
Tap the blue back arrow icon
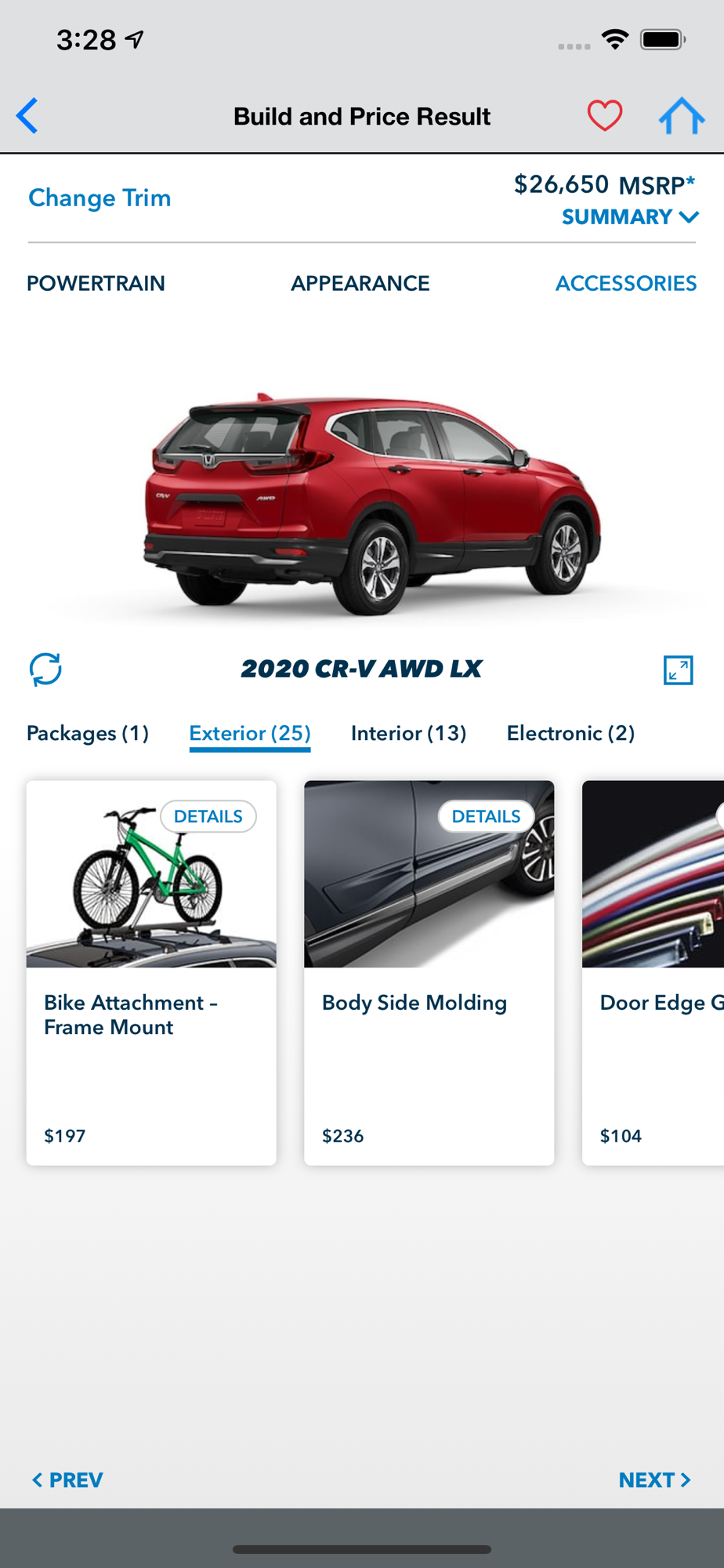27,116
